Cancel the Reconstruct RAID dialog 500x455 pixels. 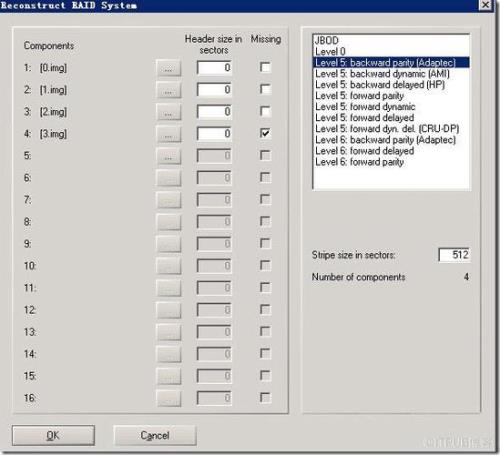click(x=155, y=435)
